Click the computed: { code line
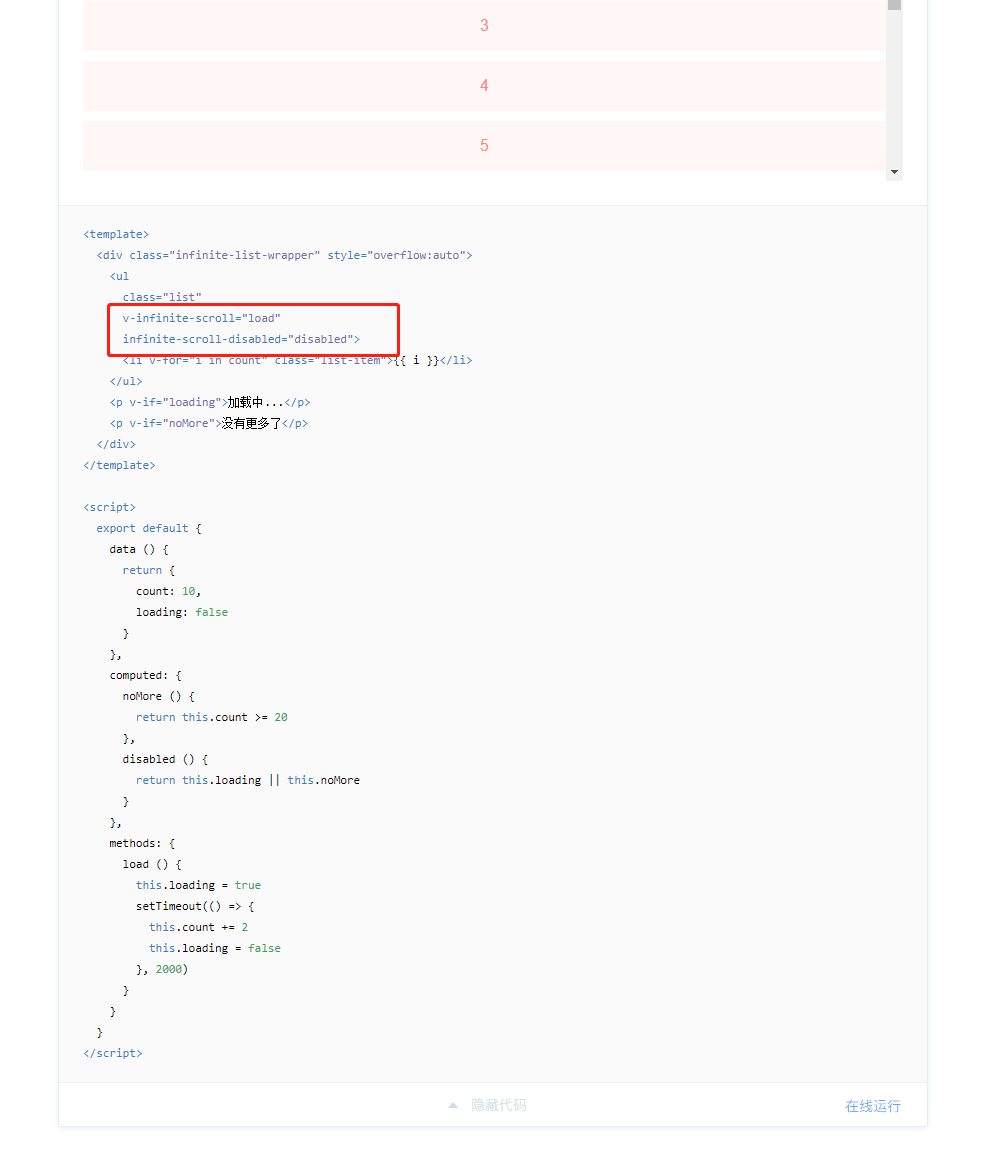1001x1154 pixels. (x=146, y=676)
